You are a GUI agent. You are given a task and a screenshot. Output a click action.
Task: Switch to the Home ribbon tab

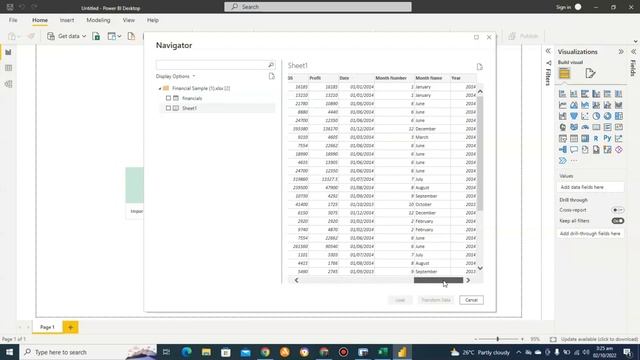pos(40,20)
